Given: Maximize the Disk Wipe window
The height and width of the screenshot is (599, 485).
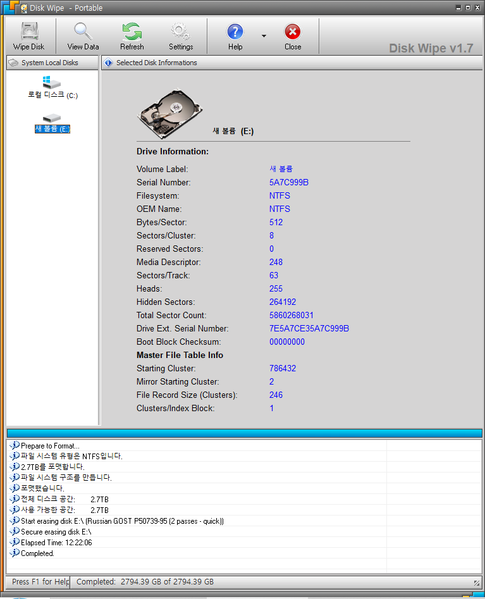Looking at the screenshot, I should (x=468, y=8).
